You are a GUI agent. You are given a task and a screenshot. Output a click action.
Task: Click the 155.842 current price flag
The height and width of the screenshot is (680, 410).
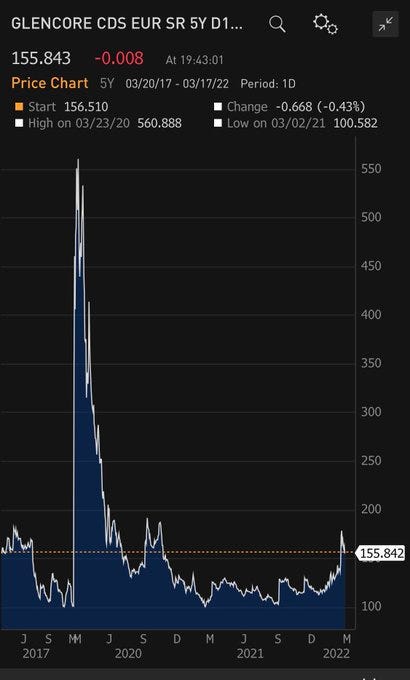tap(380, 553)
